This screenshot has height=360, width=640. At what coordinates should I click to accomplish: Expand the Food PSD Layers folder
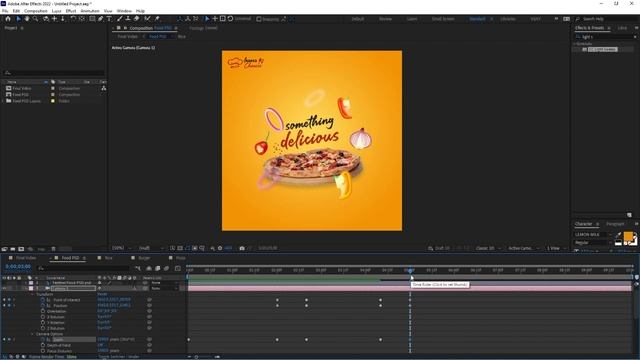point(3,101)
